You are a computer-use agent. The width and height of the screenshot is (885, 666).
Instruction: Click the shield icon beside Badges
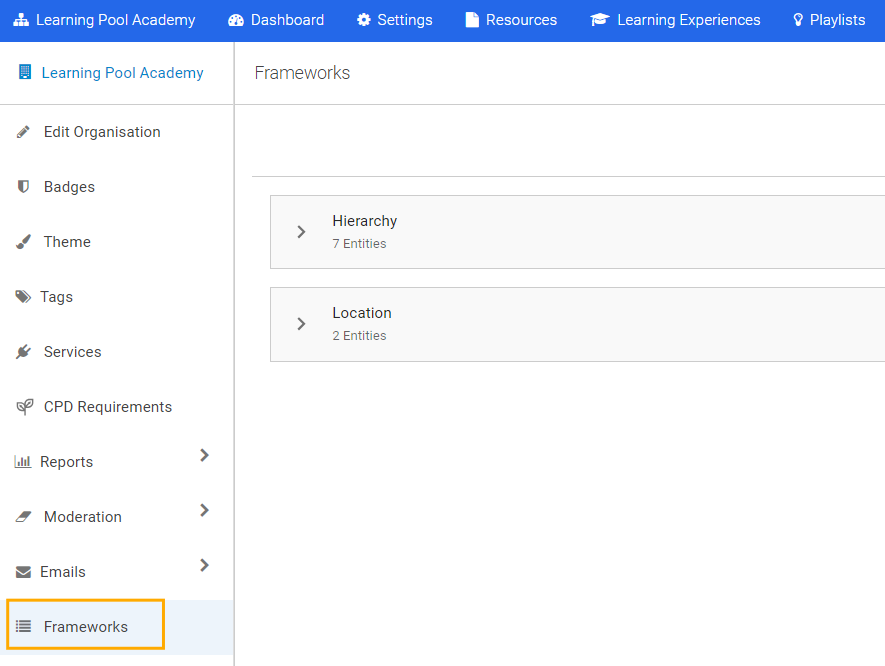click(x=22, y=186)
